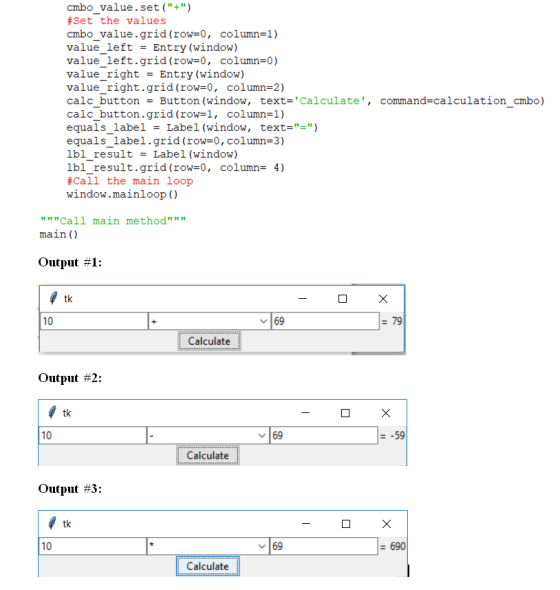Click the tk feather icon in Output #3 window

(x=52, y=523)
